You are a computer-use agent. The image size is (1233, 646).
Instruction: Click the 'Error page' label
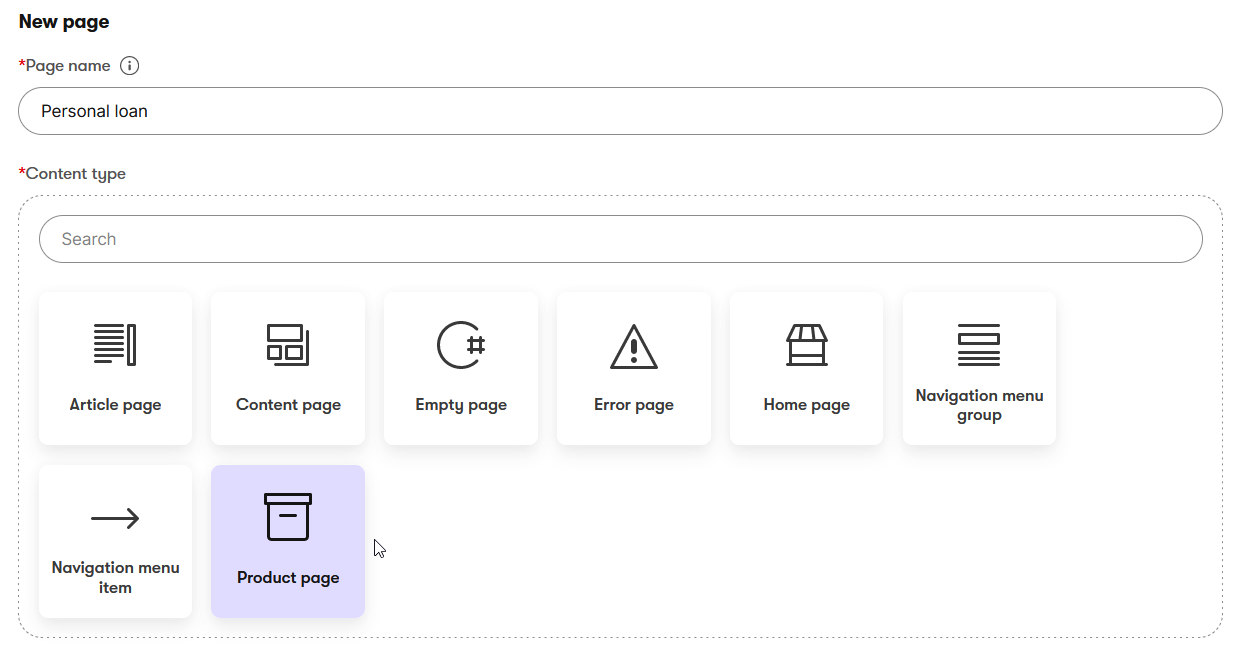point(634,405)
